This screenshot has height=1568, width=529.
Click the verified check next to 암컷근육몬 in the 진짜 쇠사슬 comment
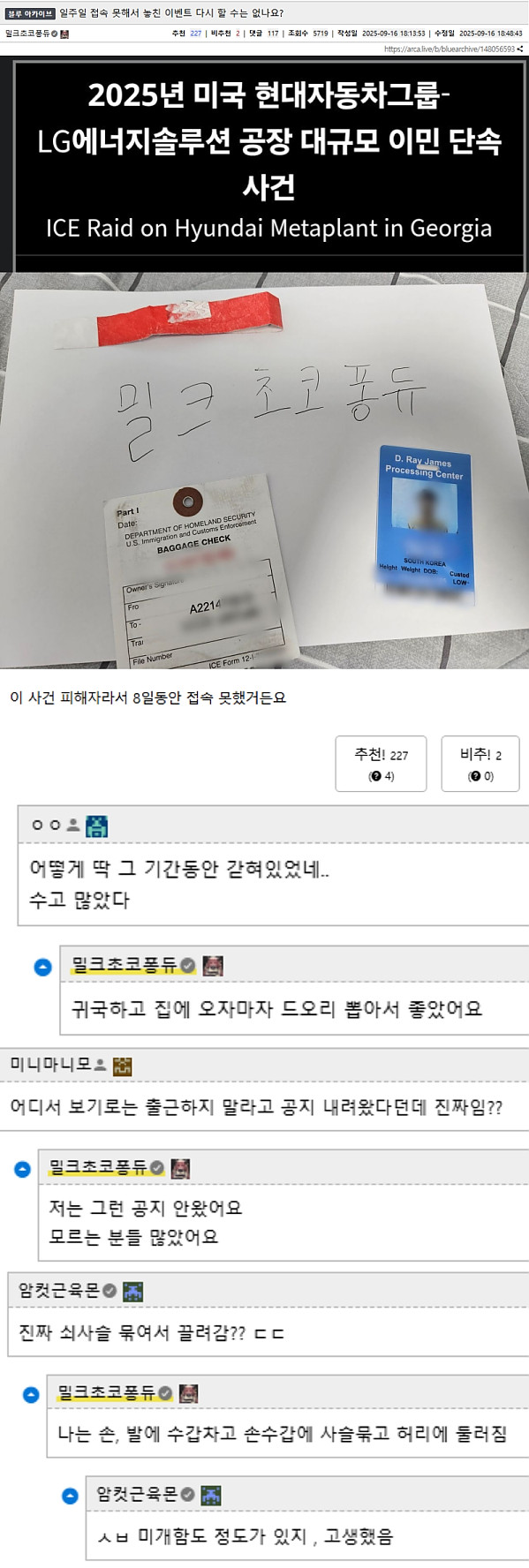[110, 1291]
